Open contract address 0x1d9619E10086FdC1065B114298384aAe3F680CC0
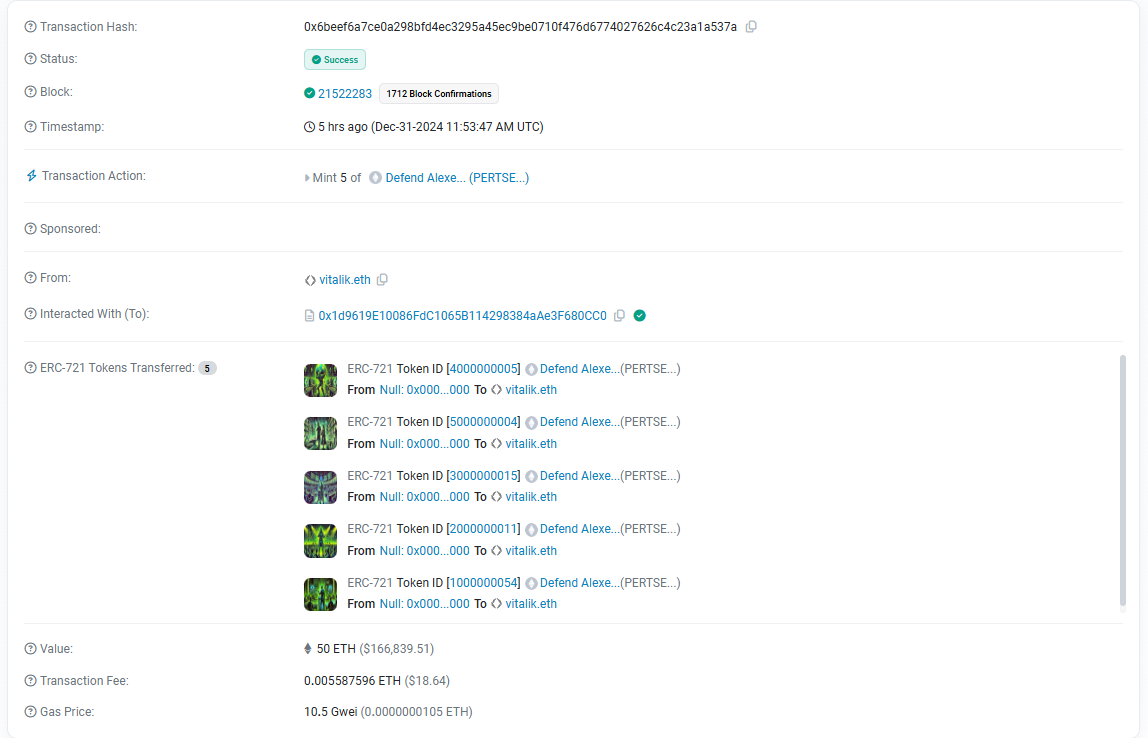The height and width of the screenshot is (738, 1148). coord(463,316)
